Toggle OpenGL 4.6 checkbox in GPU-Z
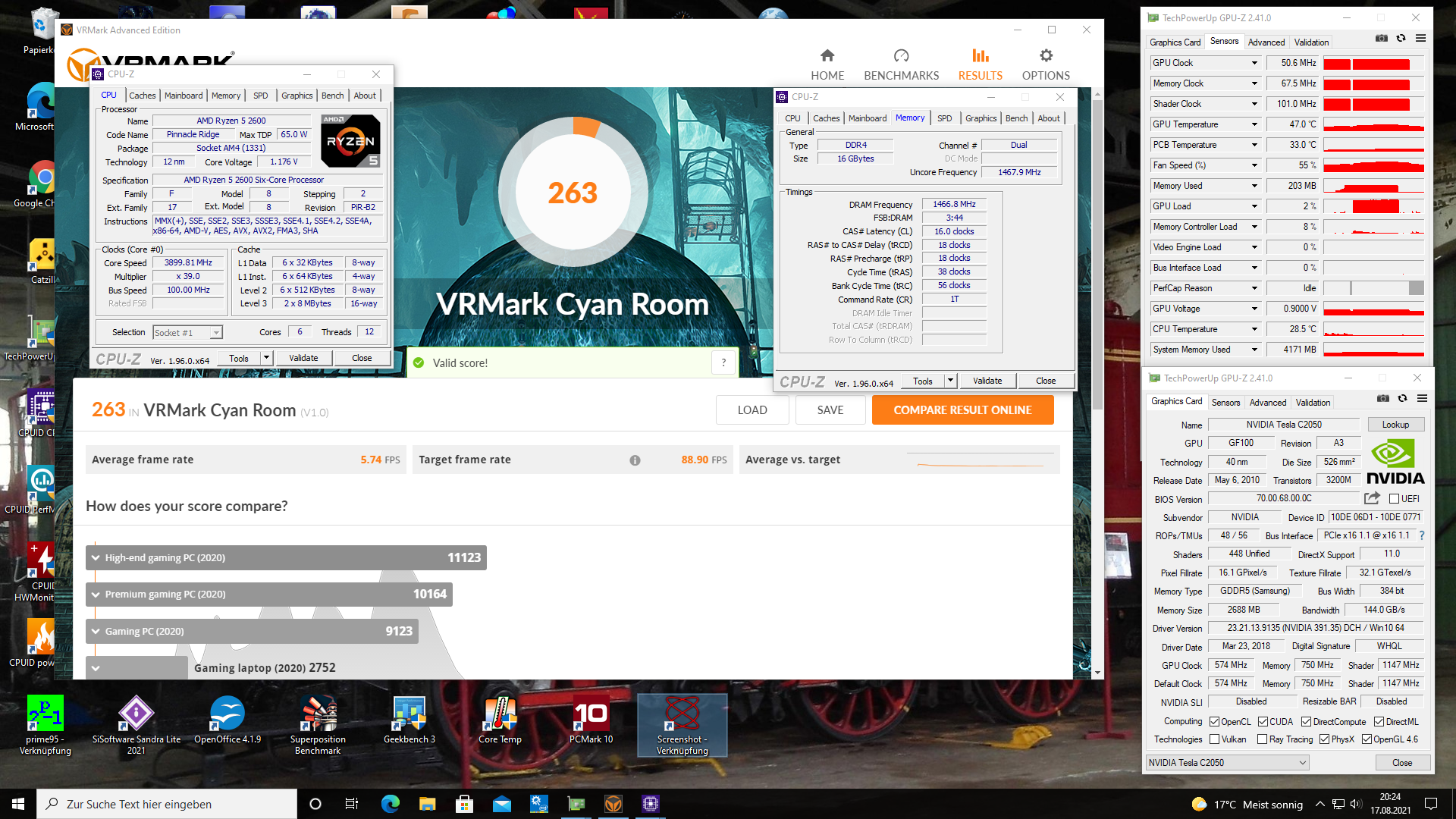This screenshot has height=819, width=1456. [1367, 739]
